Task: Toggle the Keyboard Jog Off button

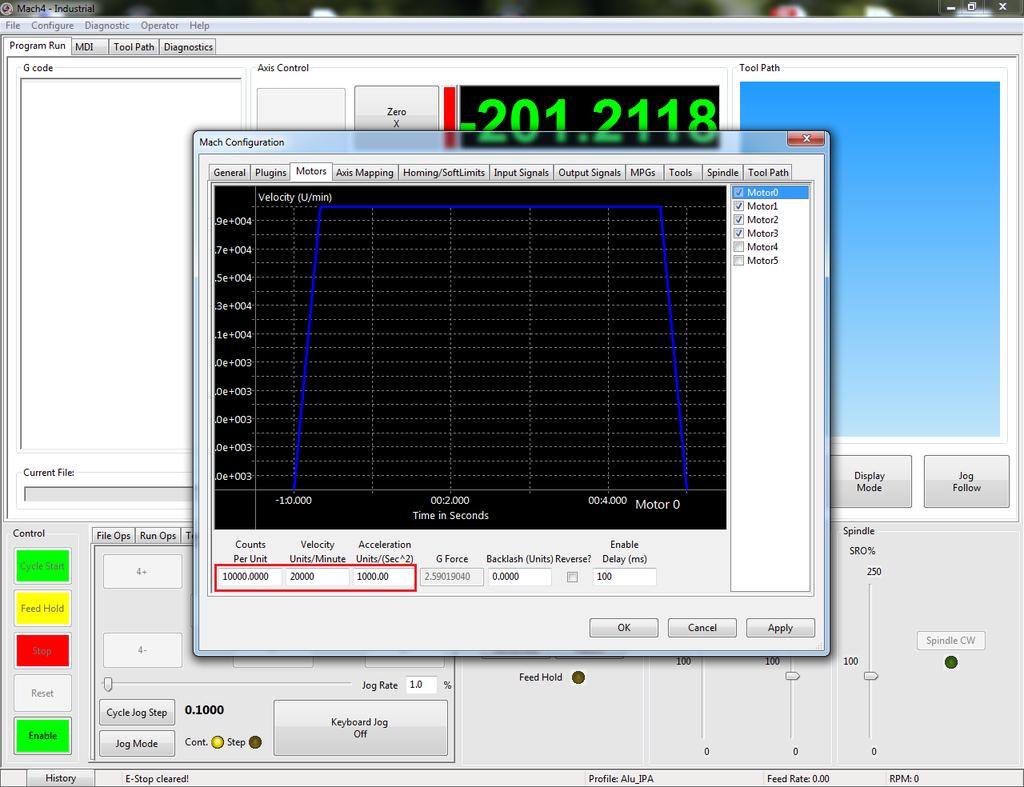Action: point(360,728)
